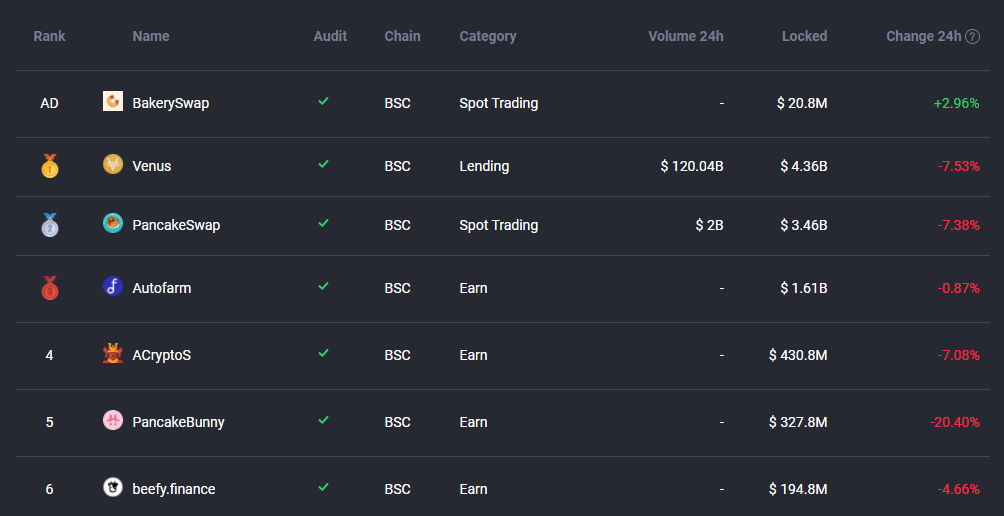Open the Autofarm project link

pos(162,288)
